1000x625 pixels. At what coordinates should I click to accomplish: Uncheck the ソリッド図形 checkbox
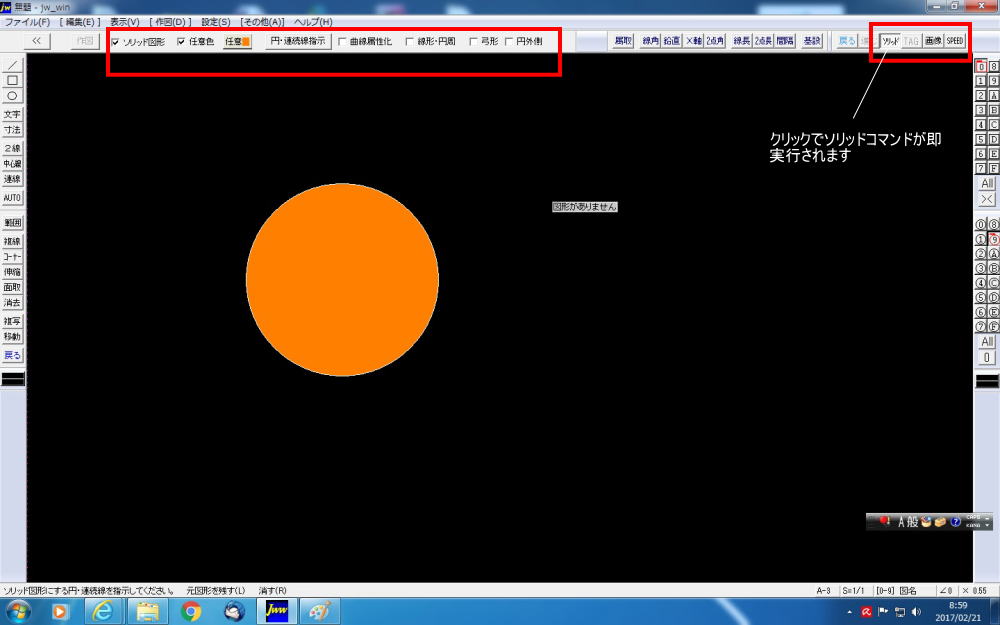pyautogui.click(x=115, y=41)
